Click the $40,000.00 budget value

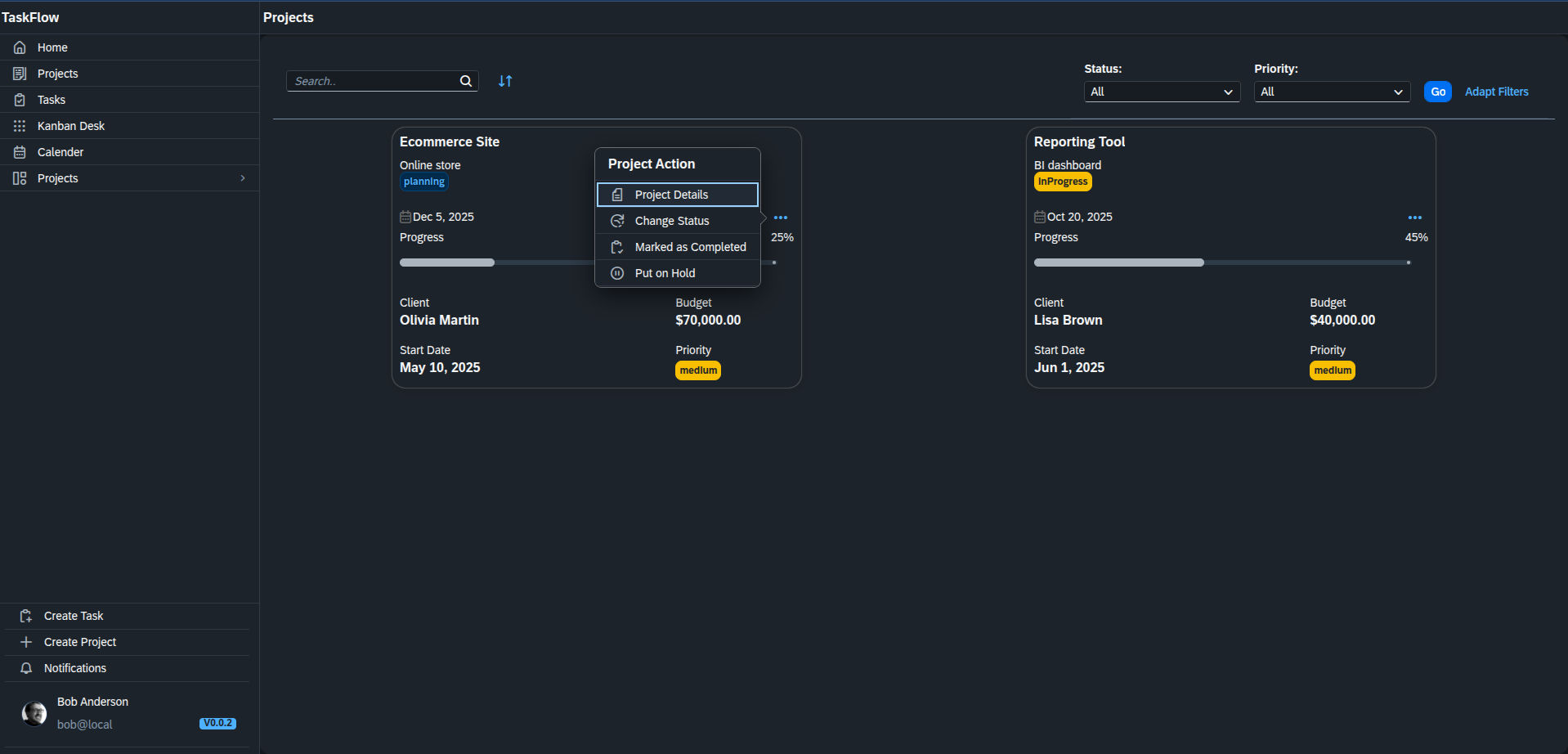point(1342,320)
